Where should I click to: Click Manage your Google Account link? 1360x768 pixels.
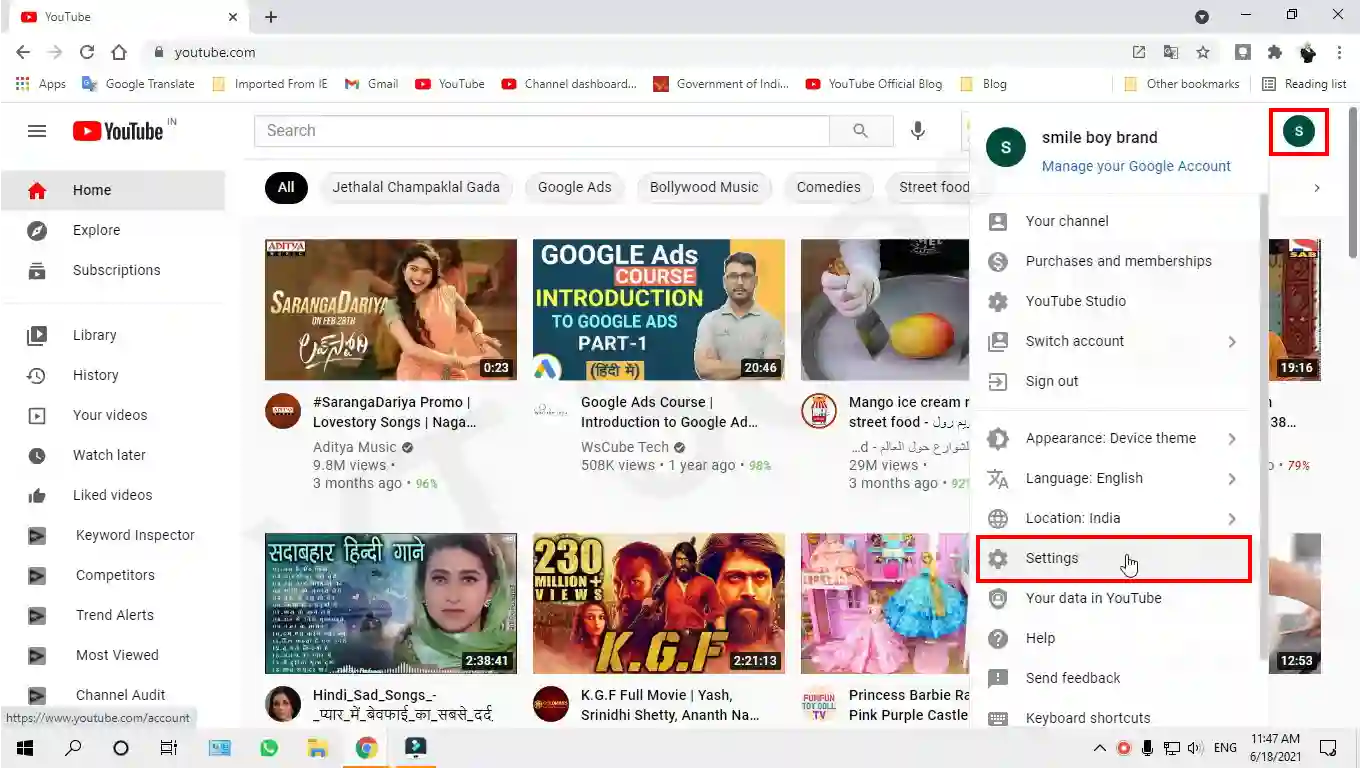click(1136, 166)
